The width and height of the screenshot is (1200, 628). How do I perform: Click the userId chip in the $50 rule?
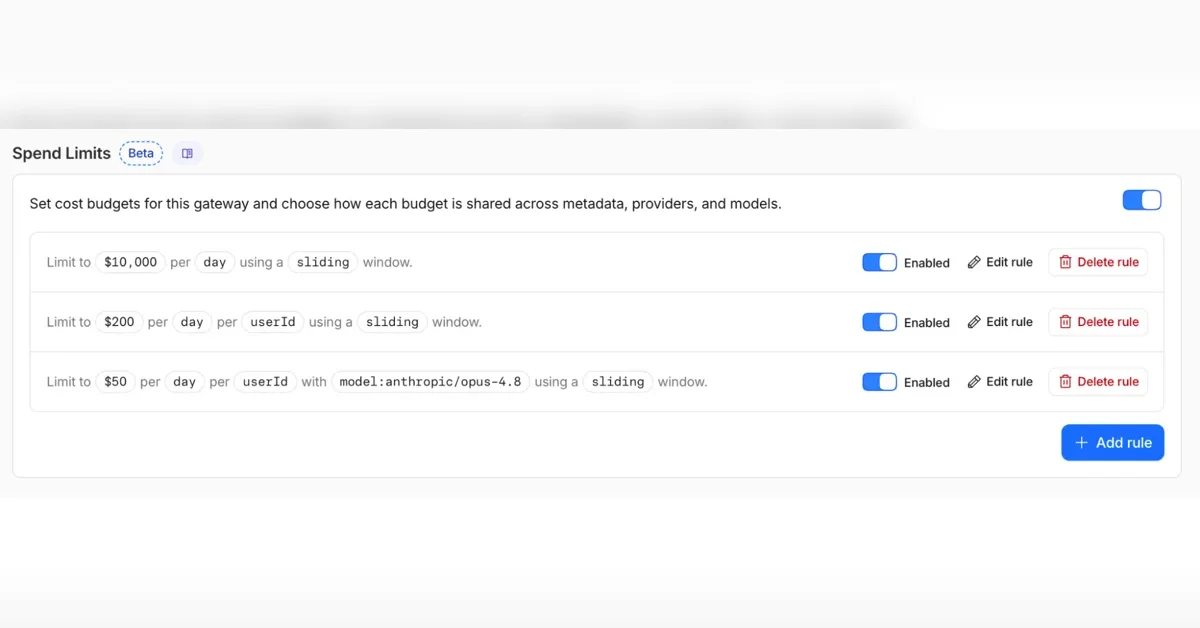(x=266, y=382)
